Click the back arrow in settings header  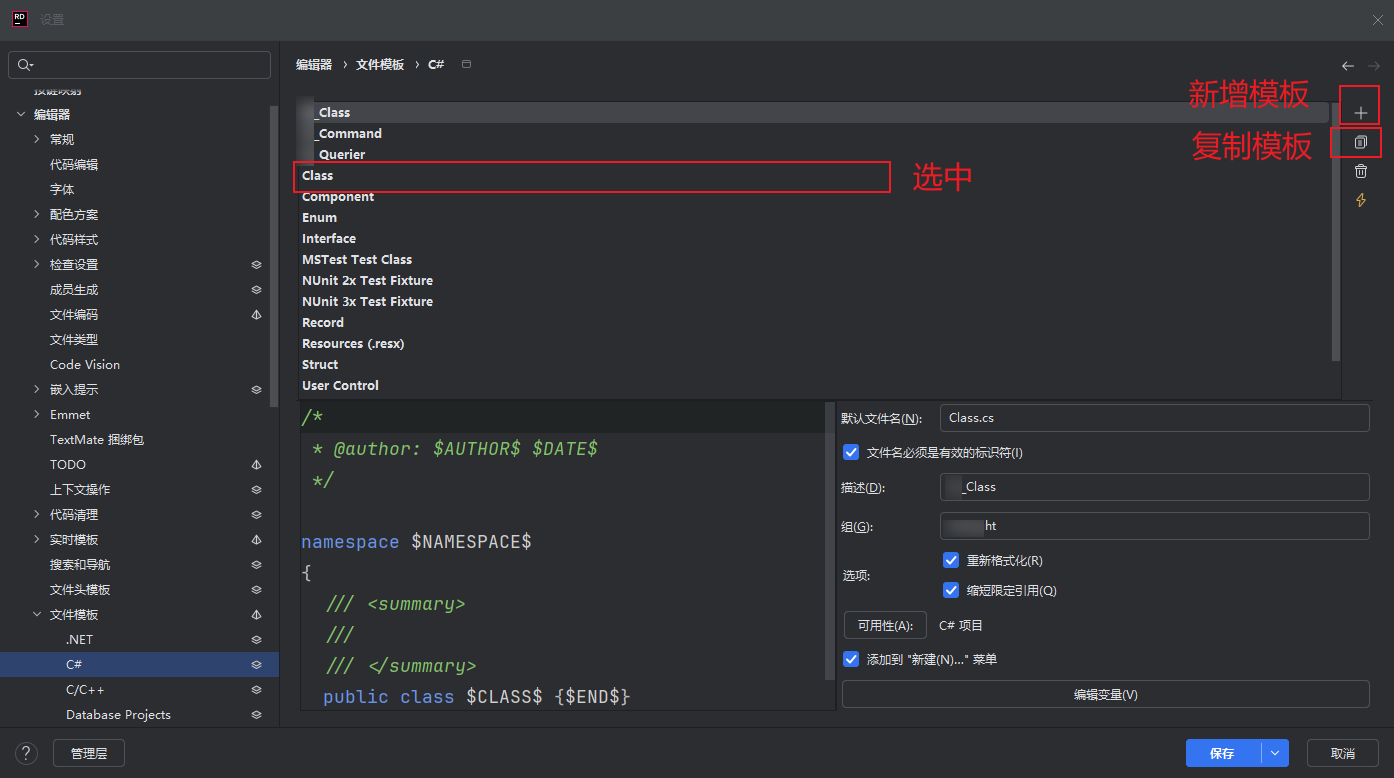[x=1348, y=66]
